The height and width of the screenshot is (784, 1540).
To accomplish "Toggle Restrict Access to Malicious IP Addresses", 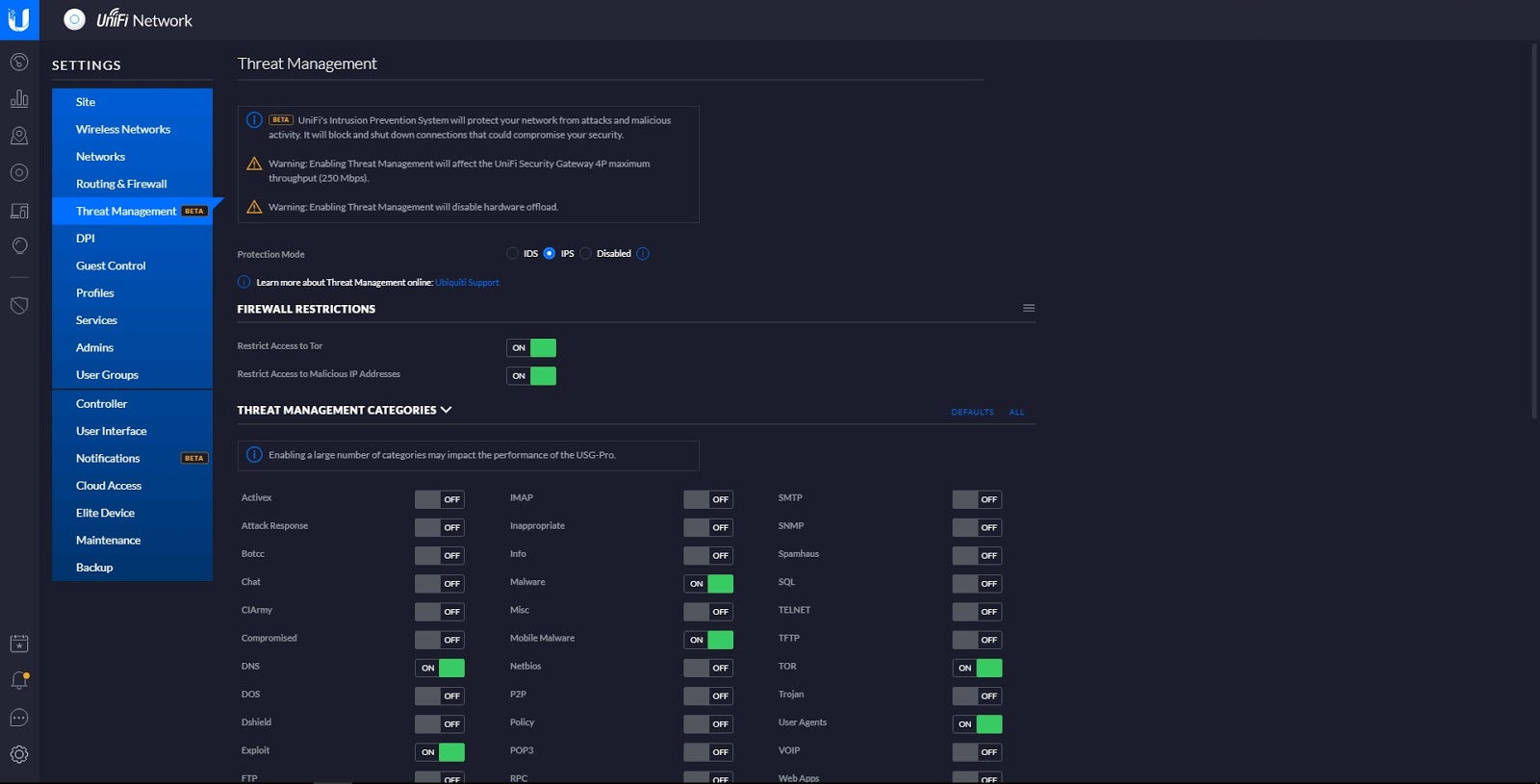I will [531, 375].
